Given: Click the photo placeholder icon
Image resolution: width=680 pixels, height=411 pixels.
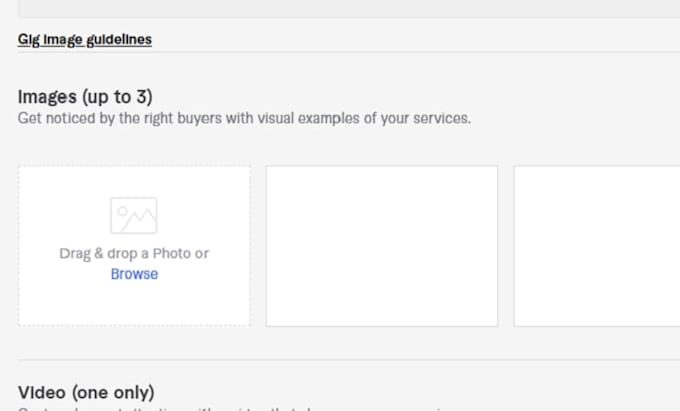Looking at the screenshot, I should point(134,215).
